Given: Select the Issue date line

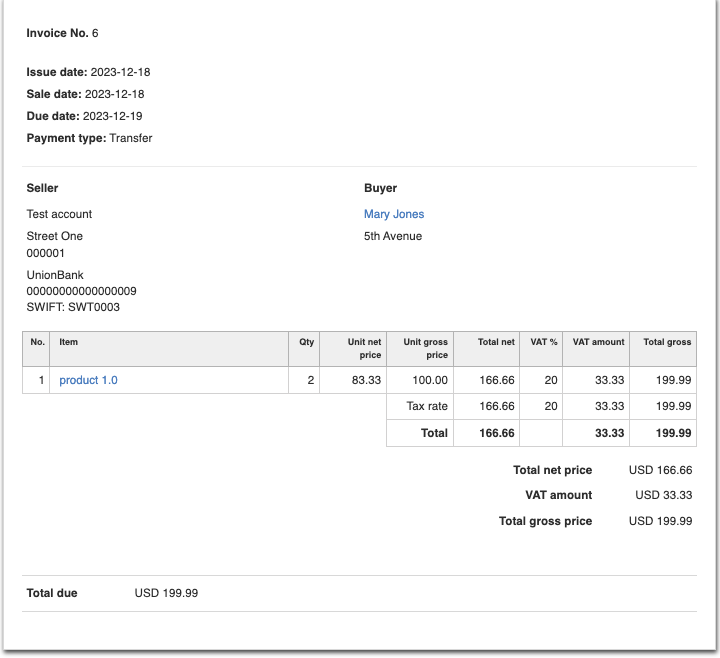Looking at the screenshot, I should click(x=88, y=72).
